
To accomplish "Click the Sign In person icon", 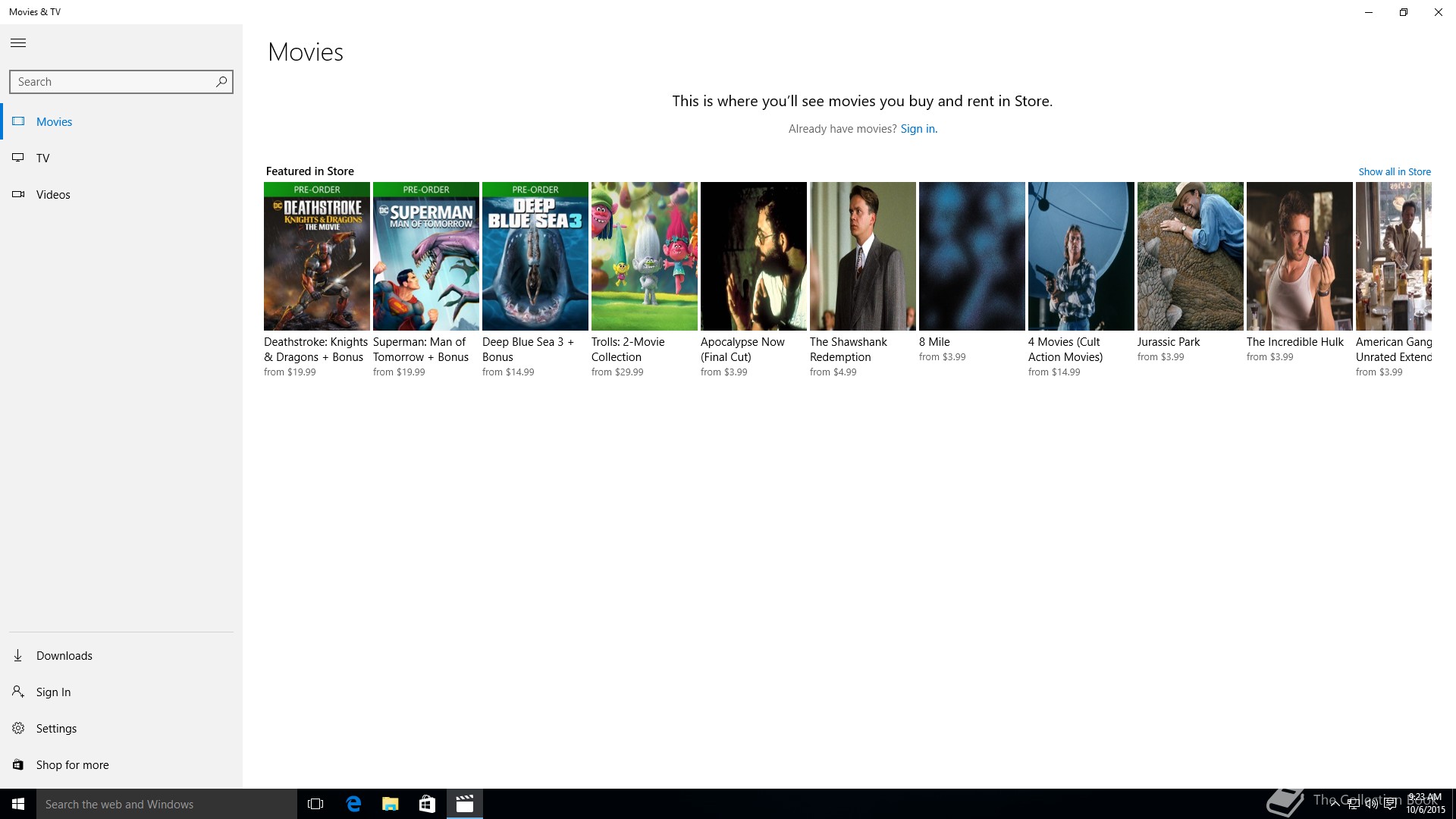I will pos(18,692).
